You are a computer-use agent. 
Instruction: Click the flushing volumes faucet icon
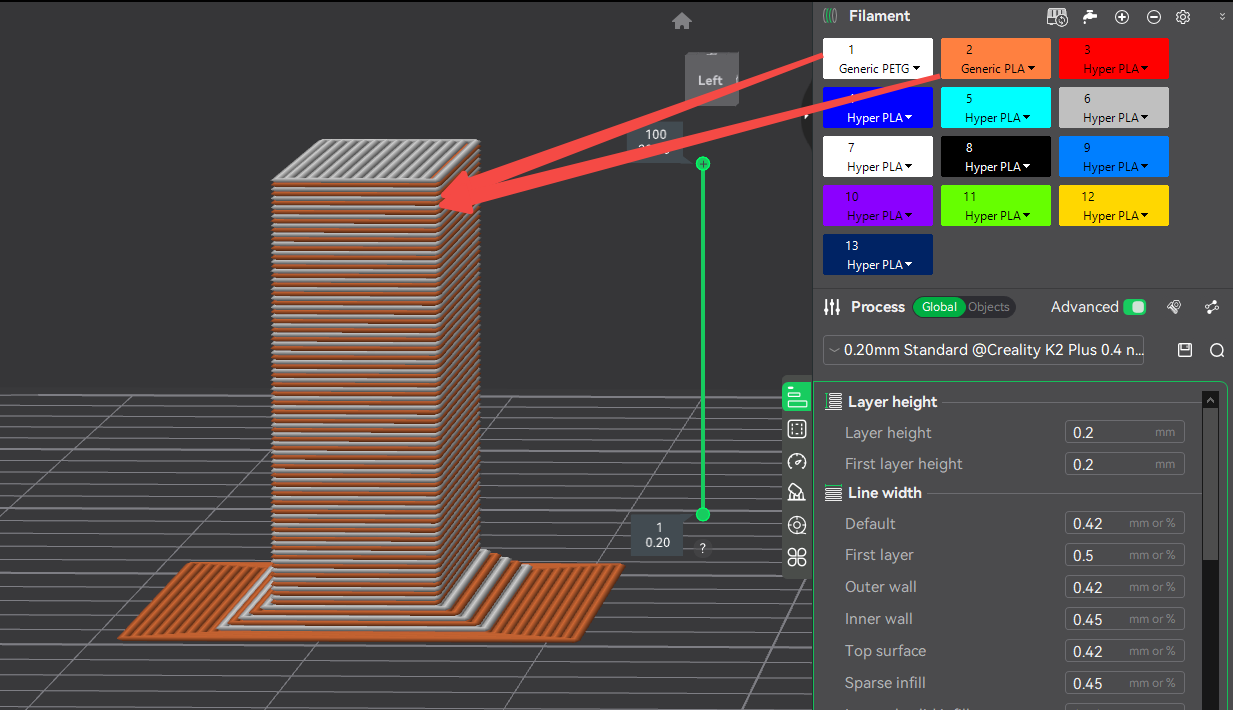(1090, 17)
